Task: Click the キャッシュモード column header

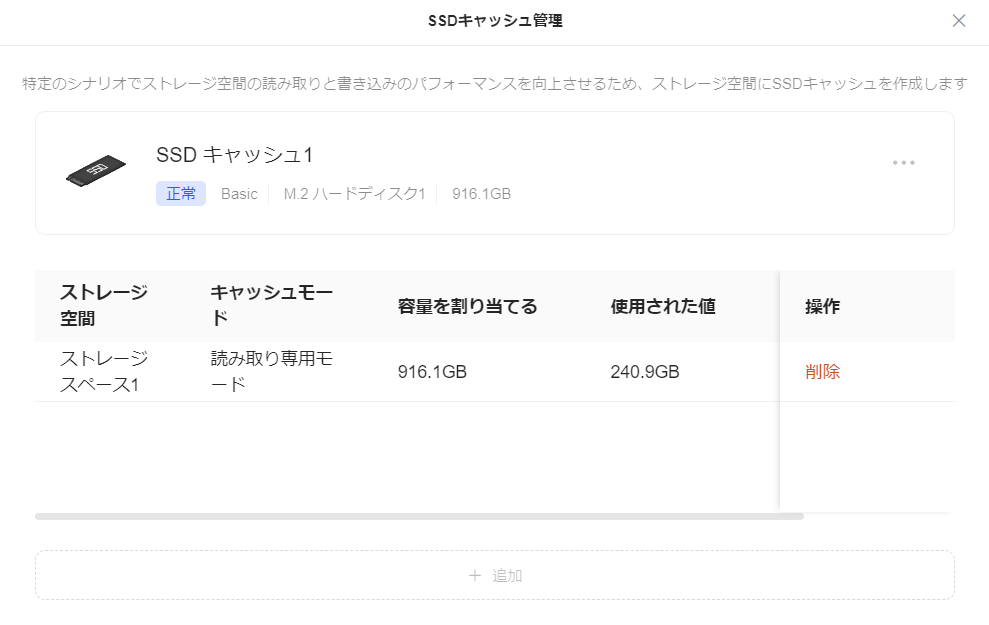Action: tap(271, 305)
